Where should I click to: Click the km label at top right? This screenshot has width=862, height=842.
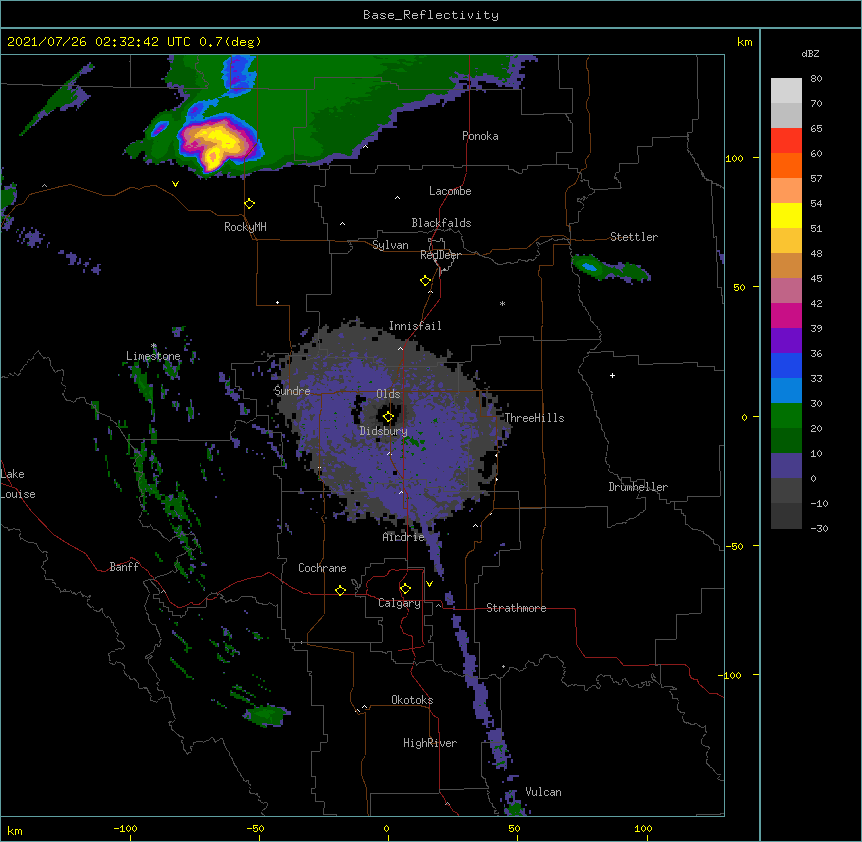point(745,42)
